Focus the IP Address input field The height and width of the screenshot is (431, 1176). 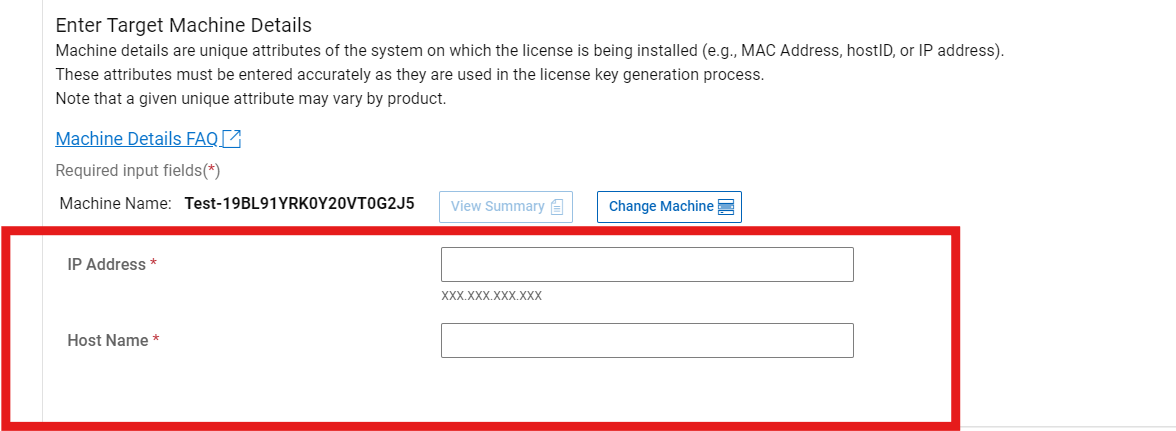click(647, 265)
